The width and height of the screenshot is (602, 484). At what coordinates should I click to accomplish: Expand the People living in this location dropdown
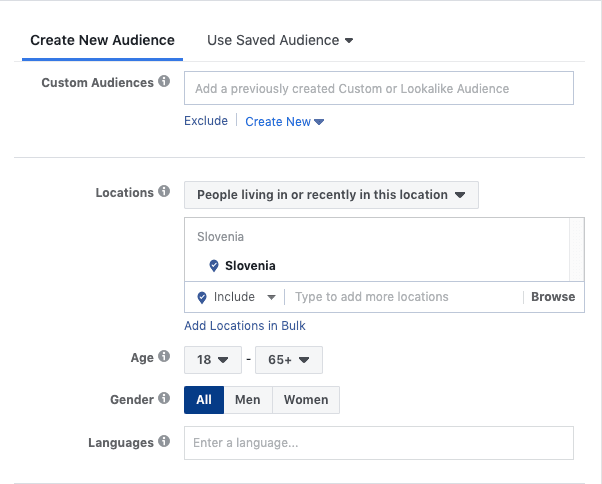tap(331, 195)
